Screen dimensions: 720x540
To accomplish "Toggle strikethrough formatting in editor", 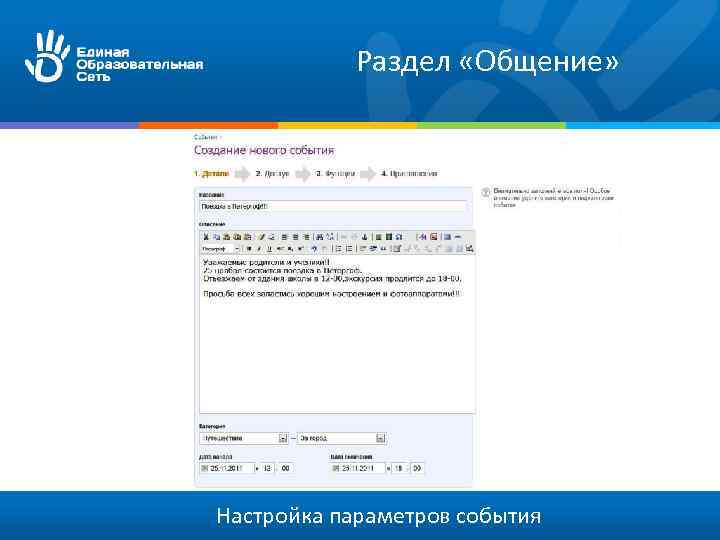I will tap(280, 248).
